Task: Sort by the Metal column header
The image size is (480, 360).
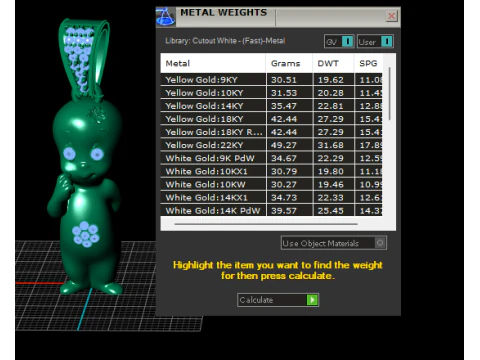Action: click(x=213, y=63)
